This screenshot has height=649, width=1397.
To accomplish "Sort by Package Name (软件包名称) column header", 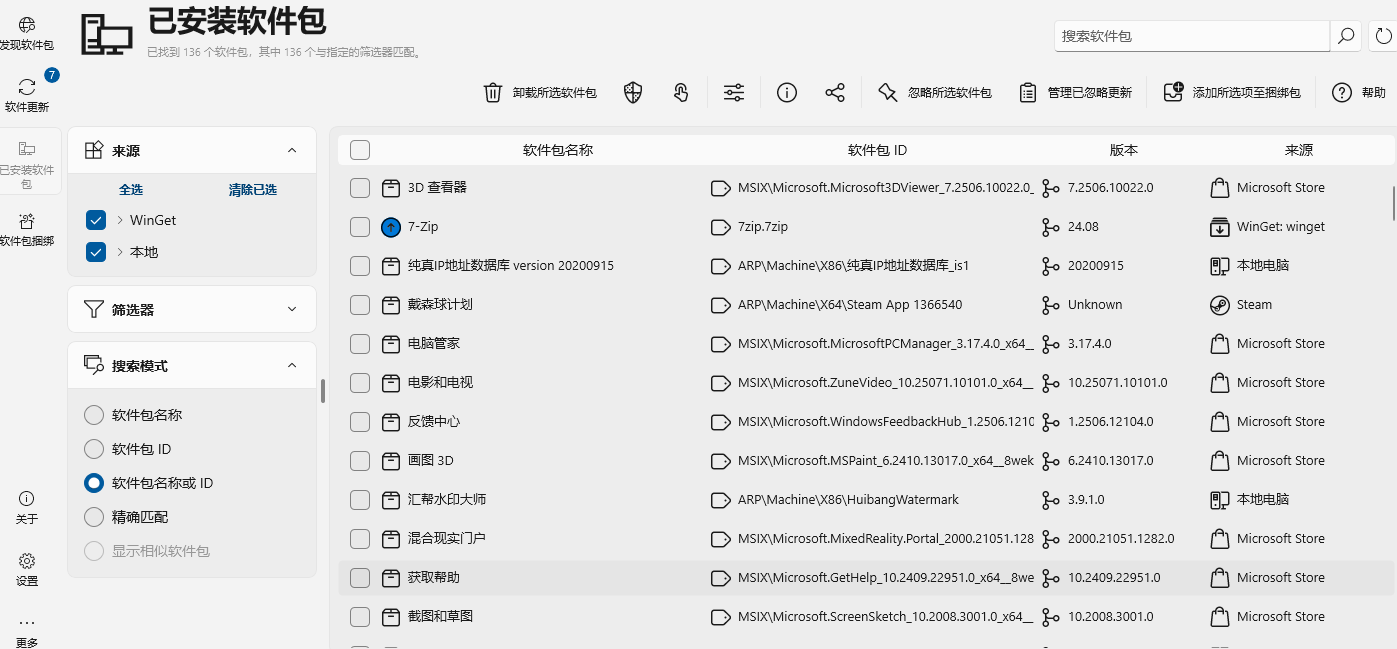I will click(x=558, y=150).
